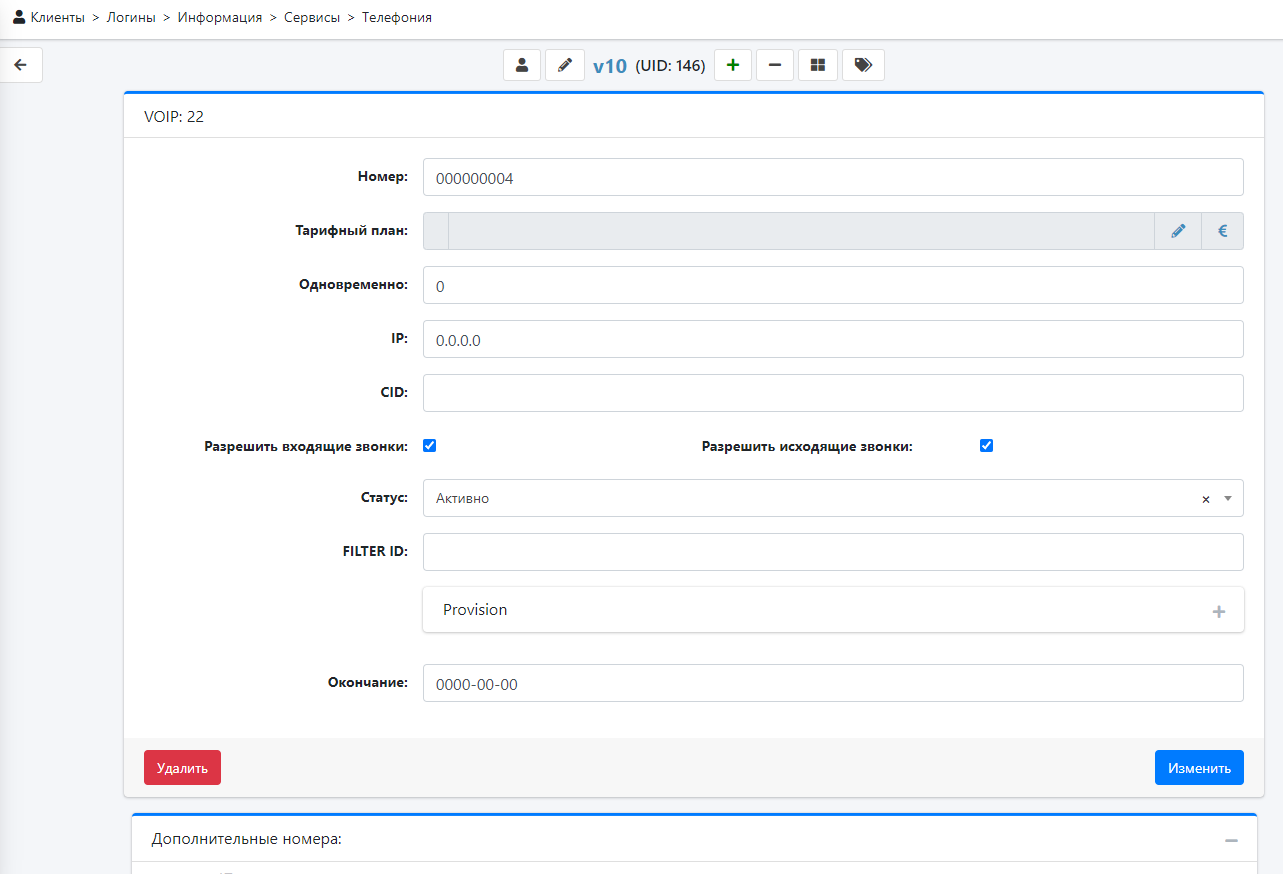Click the green plus icon in toolbar
The width and height of the screenshot is (1283, 874).
point(733,66)
